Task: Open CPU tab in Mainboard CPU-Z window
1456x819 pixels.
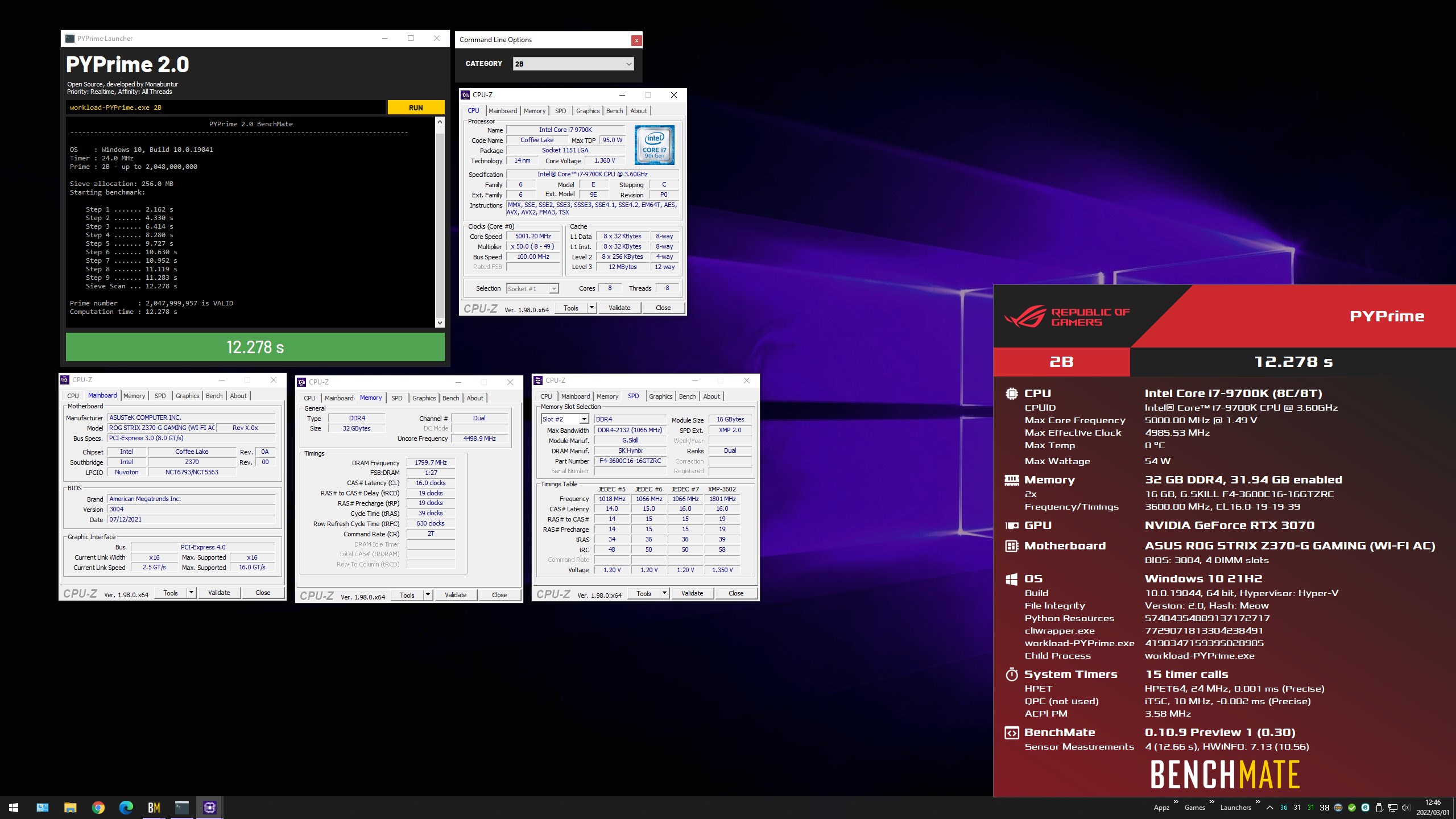Action: 73,396
